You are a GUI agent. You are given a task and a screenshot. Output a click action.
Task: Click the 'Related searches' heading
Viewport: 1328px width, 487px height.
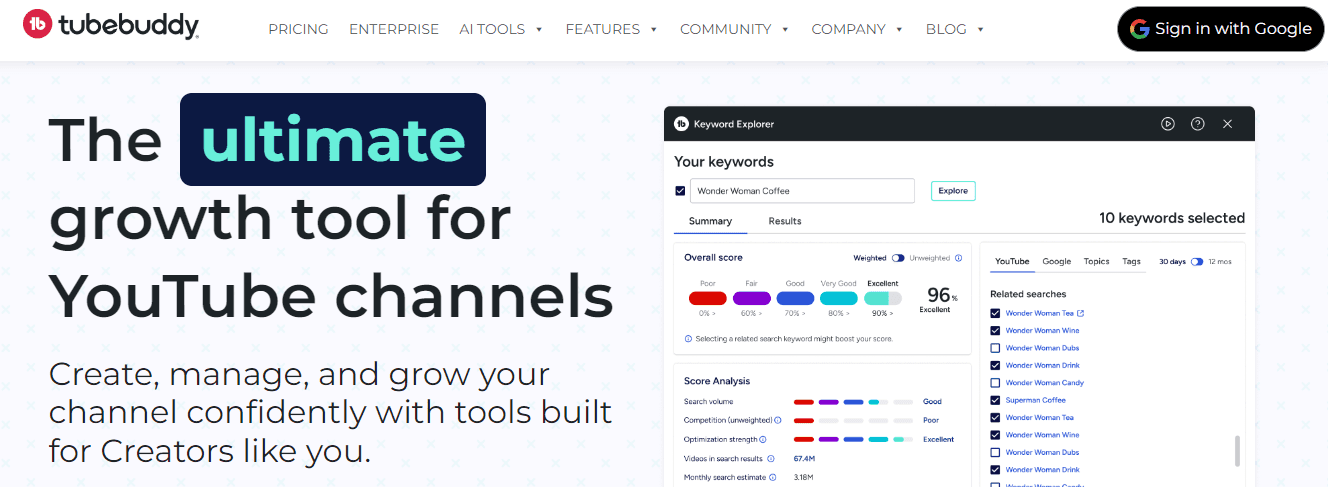[x=1028, y=294]
